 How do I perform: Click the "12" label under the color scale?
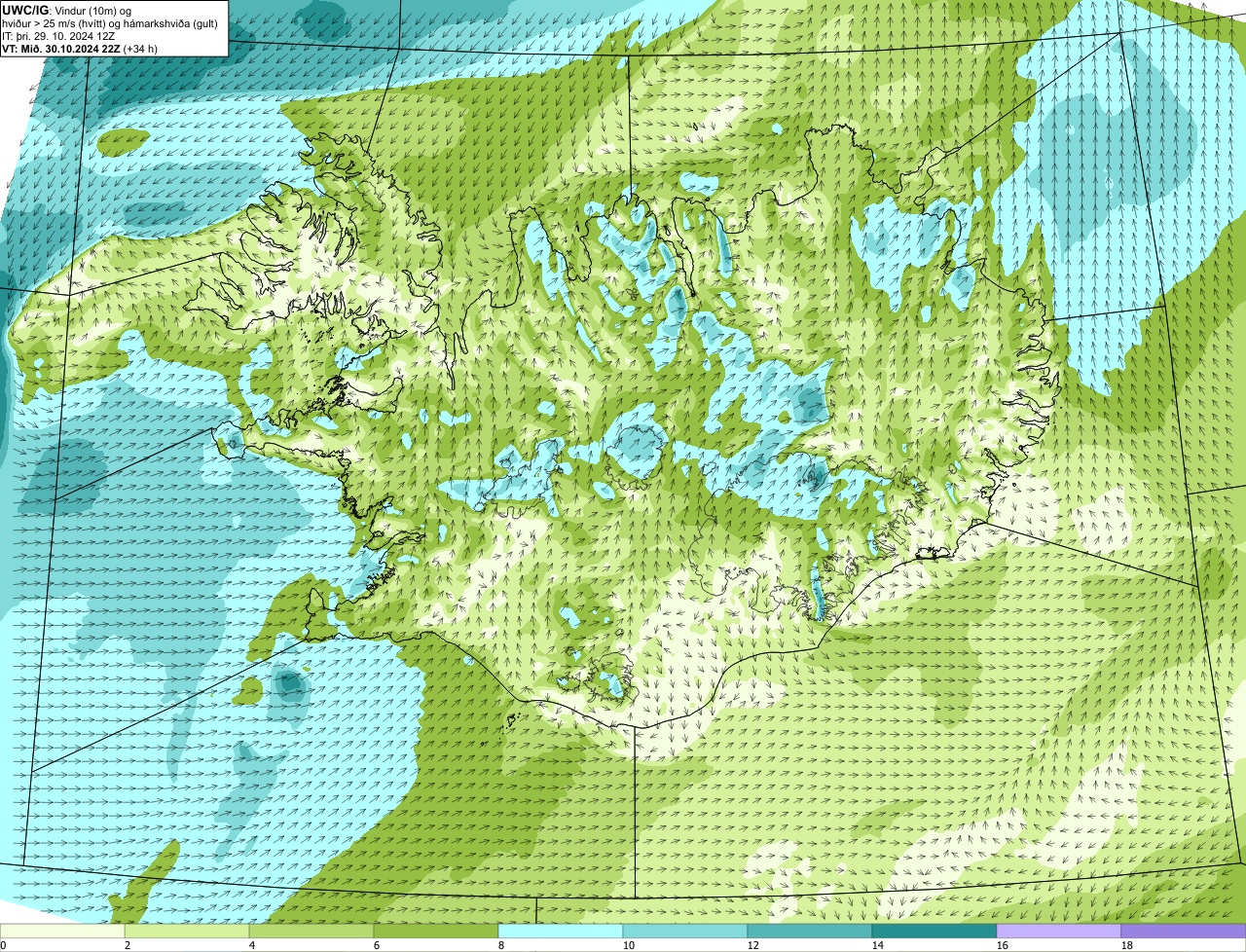point(753,945)
